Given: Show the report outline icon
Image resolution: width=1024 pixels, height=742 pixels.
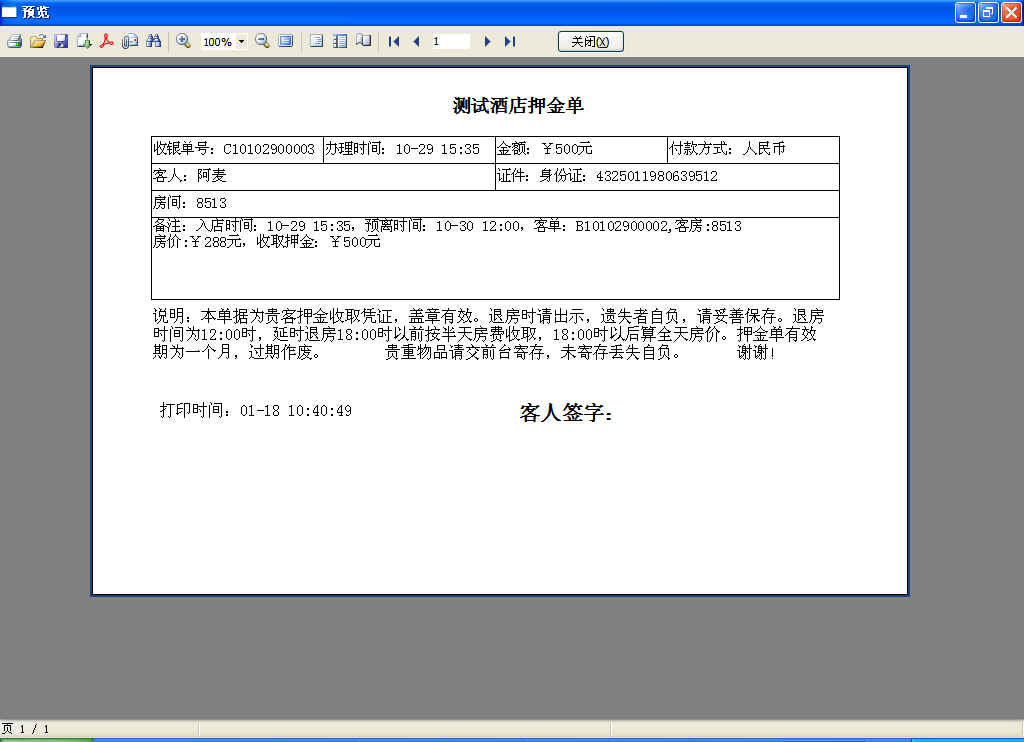Looking at the screenshot, I should (x=340, y=41).
